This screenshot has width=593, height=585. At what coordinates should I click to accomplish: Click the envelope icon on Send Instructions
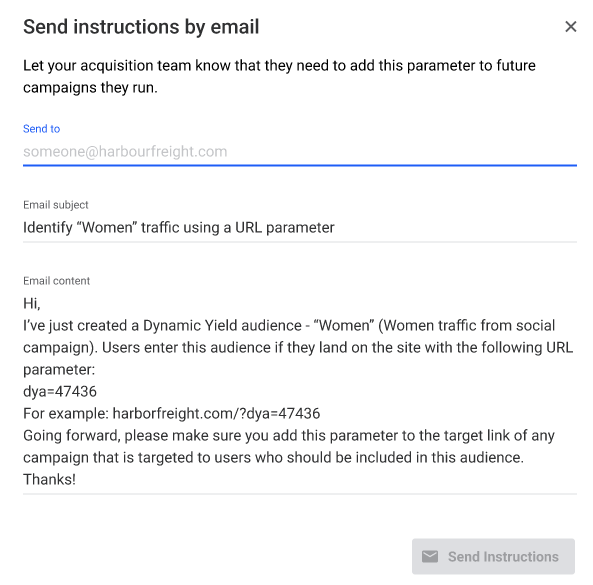430,557
